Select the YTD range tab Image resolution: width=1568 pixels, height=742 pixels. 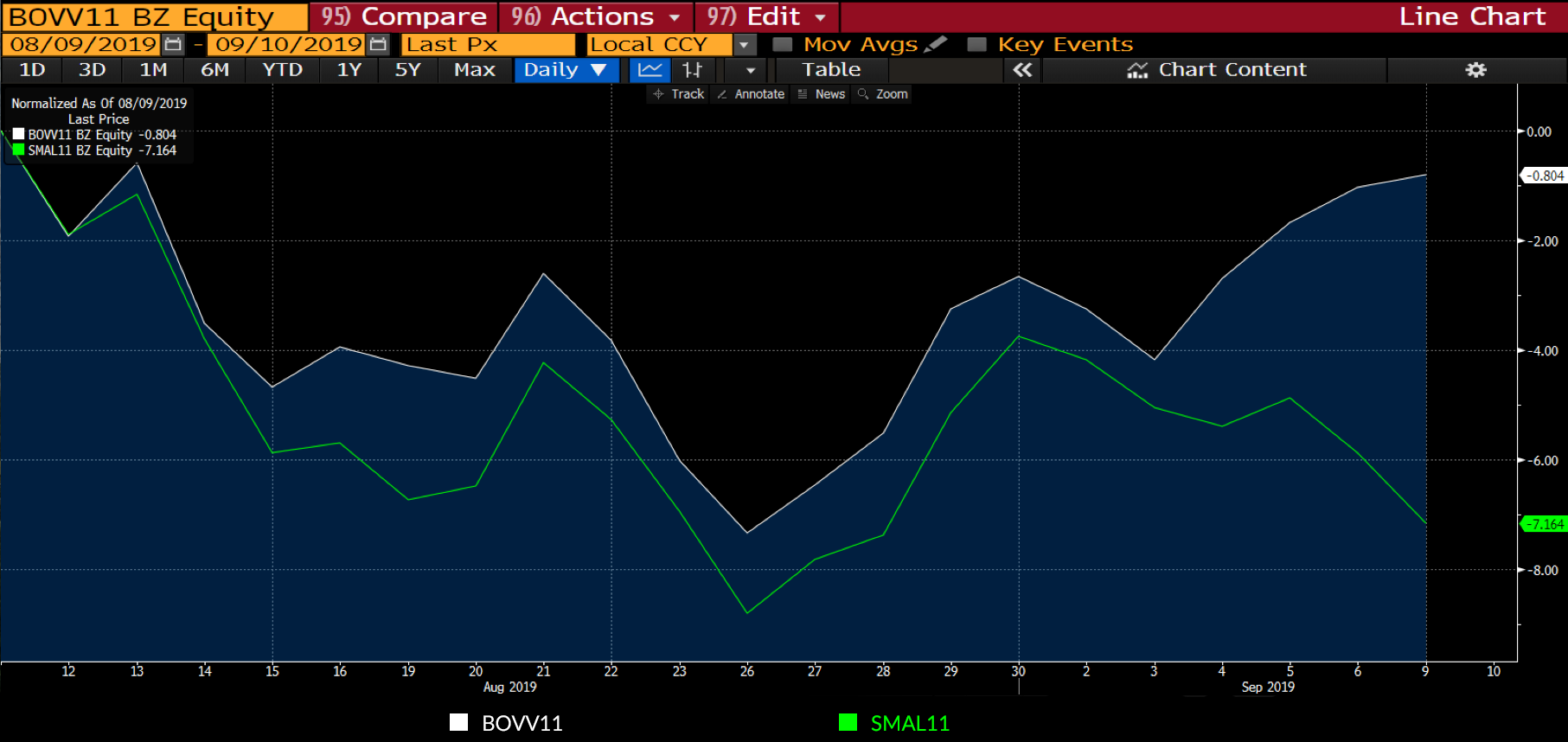283,70
